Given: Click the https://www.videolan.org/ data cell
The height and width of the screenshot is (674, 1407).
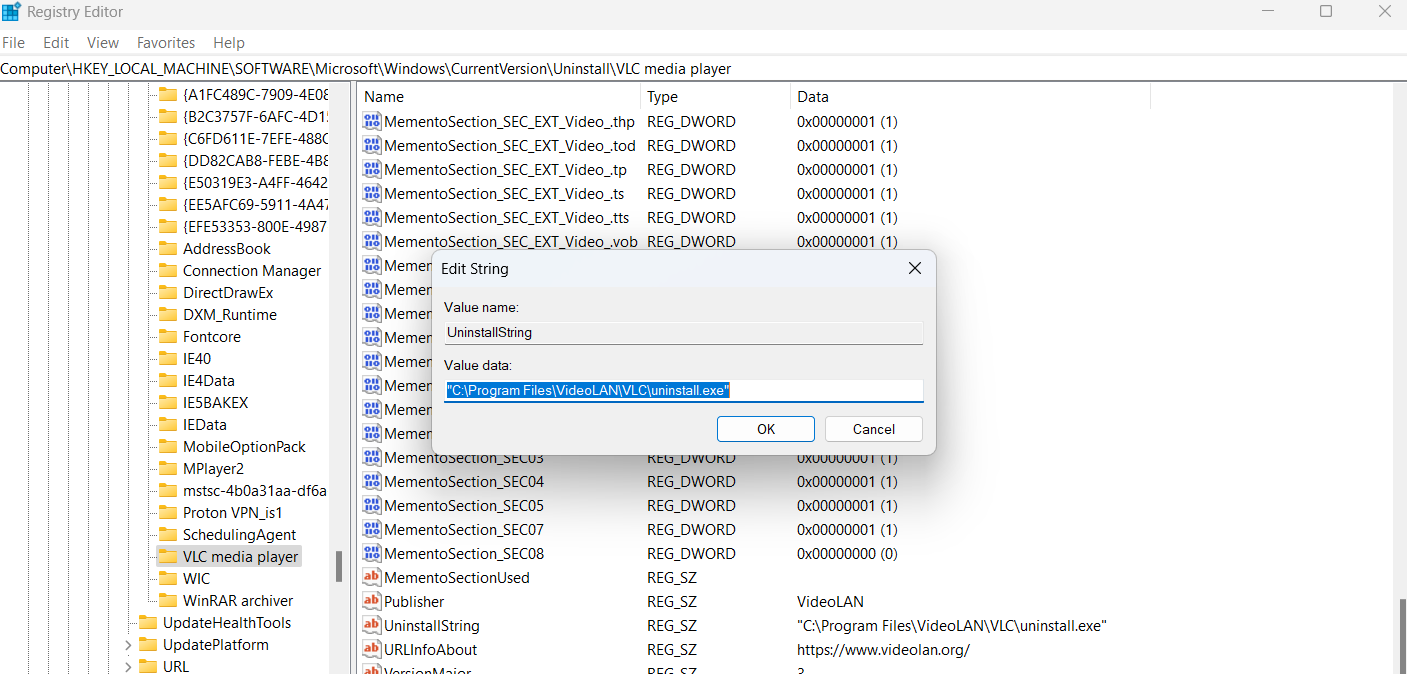Looking at the screenshot, I should 883,650.
